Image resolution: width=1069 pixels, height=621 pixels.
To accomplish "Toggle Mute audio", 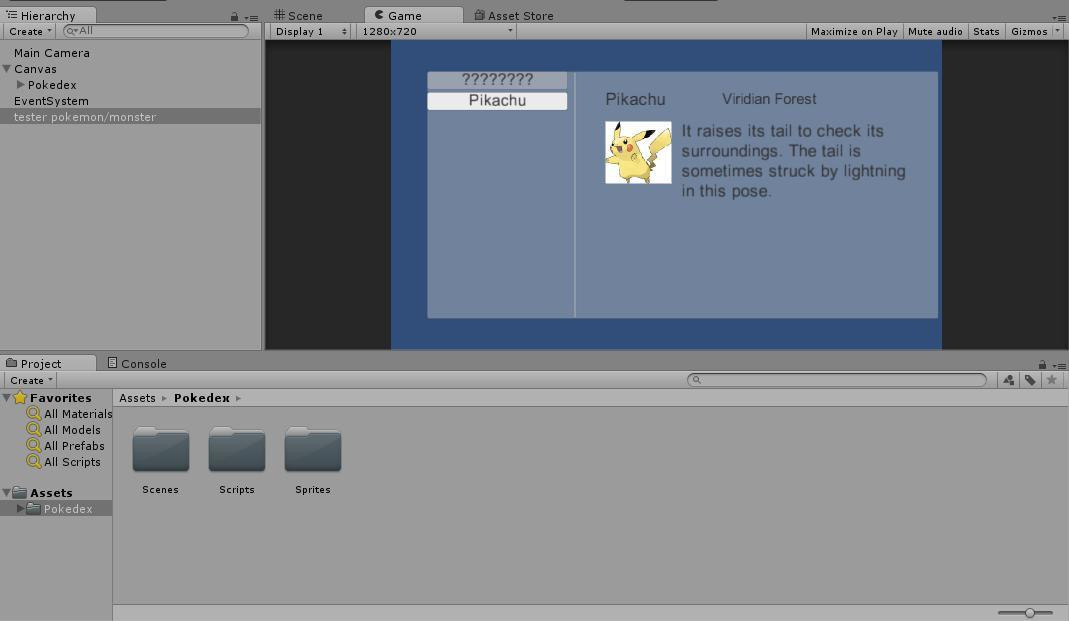I will [935, 31].
